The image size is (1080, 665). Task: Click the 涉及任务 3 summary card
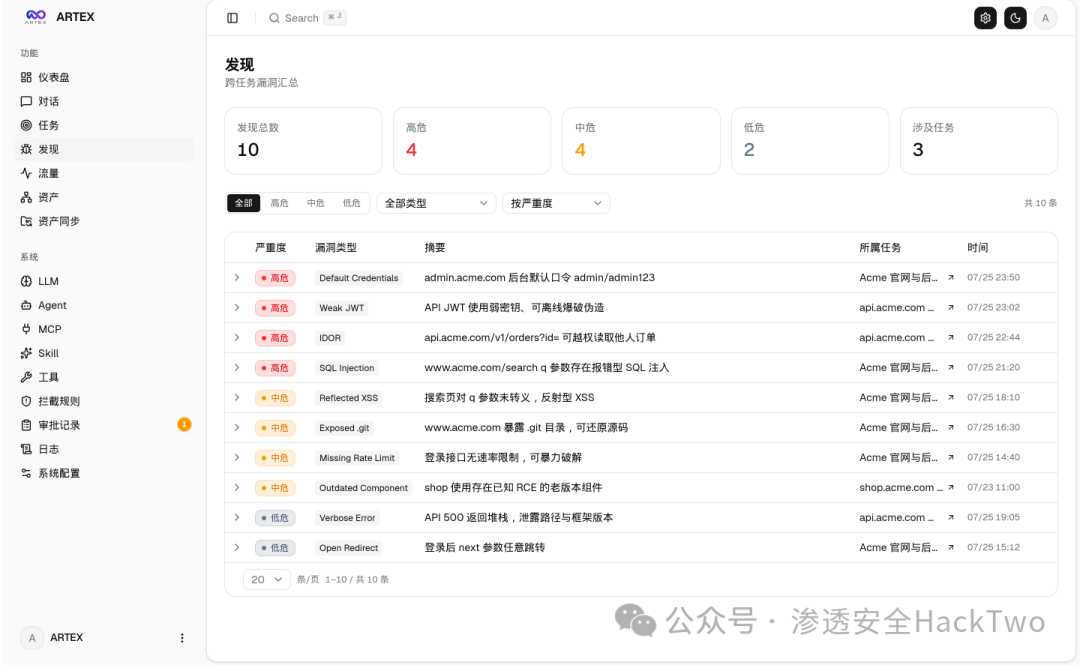[x=979, y=141]
